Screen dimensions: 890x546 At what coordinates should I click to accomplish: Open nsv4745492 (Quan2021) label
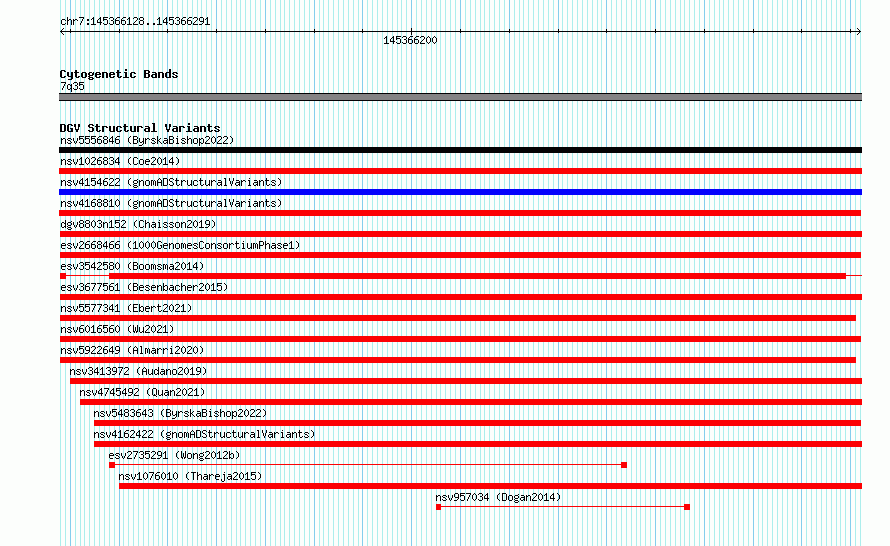(142, 392)
